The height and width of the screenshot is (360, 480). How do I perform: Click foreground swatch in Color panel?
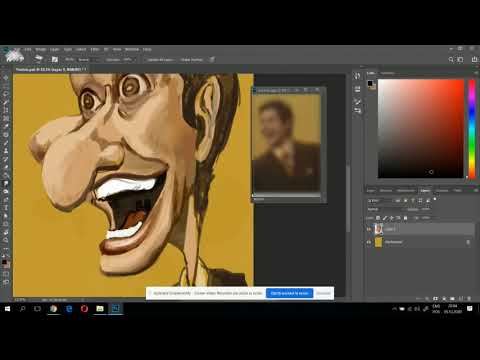[370, 83]
